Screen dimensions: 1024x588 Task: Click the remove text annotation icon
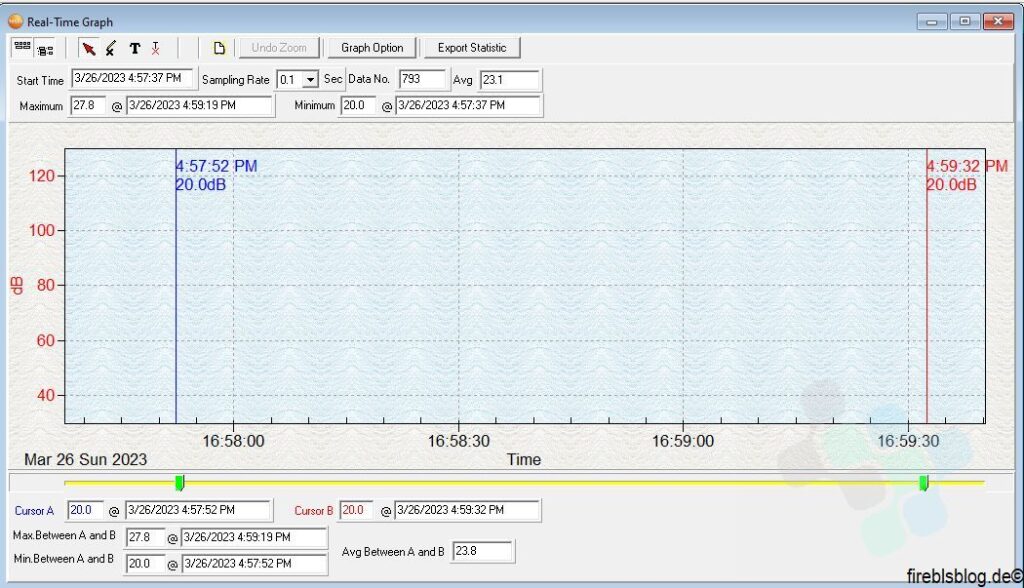point(155,48)
